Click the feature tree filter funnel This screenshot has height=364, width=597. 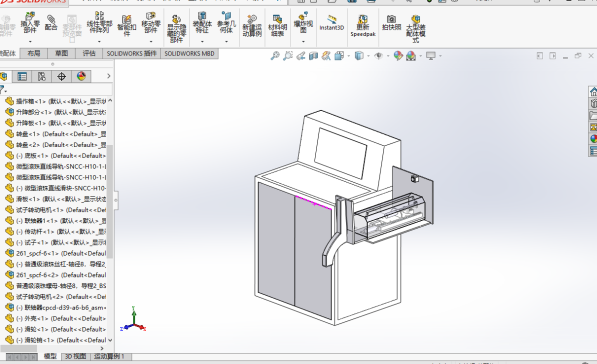[x=2, y=90]
